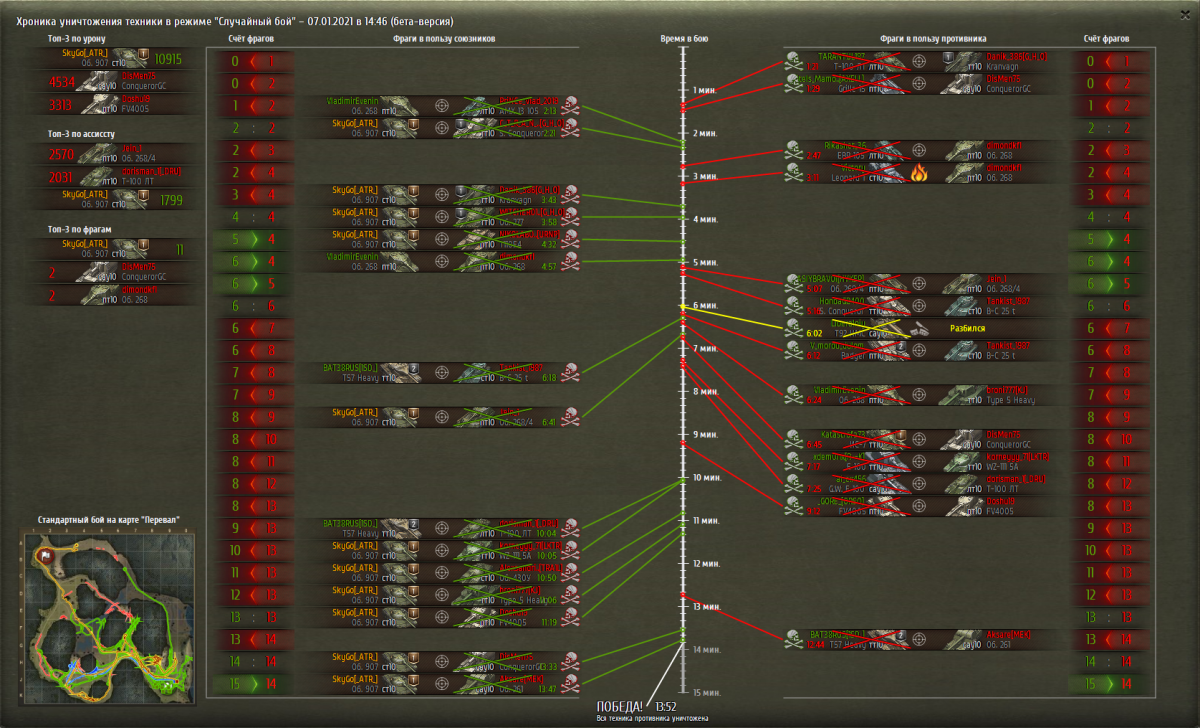Click the "15 мин." mark on the timeline
1200x728 pixels.
[708, 694]
